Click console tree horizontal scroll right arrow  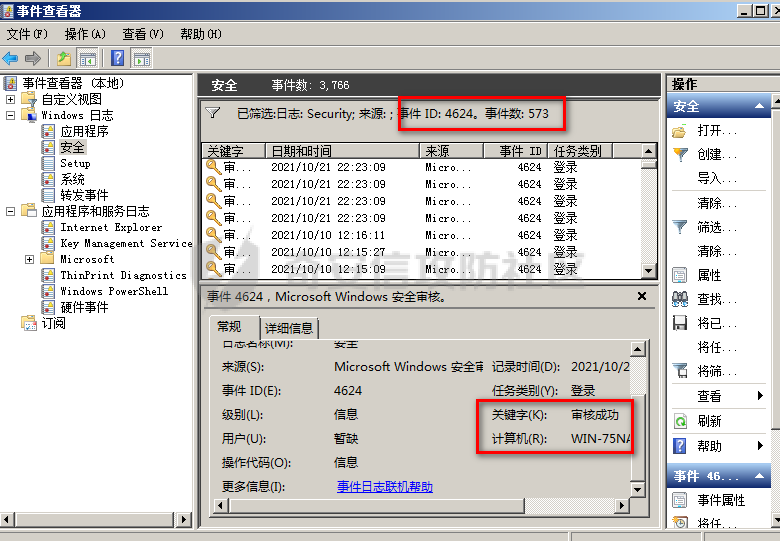coord(184,520)
